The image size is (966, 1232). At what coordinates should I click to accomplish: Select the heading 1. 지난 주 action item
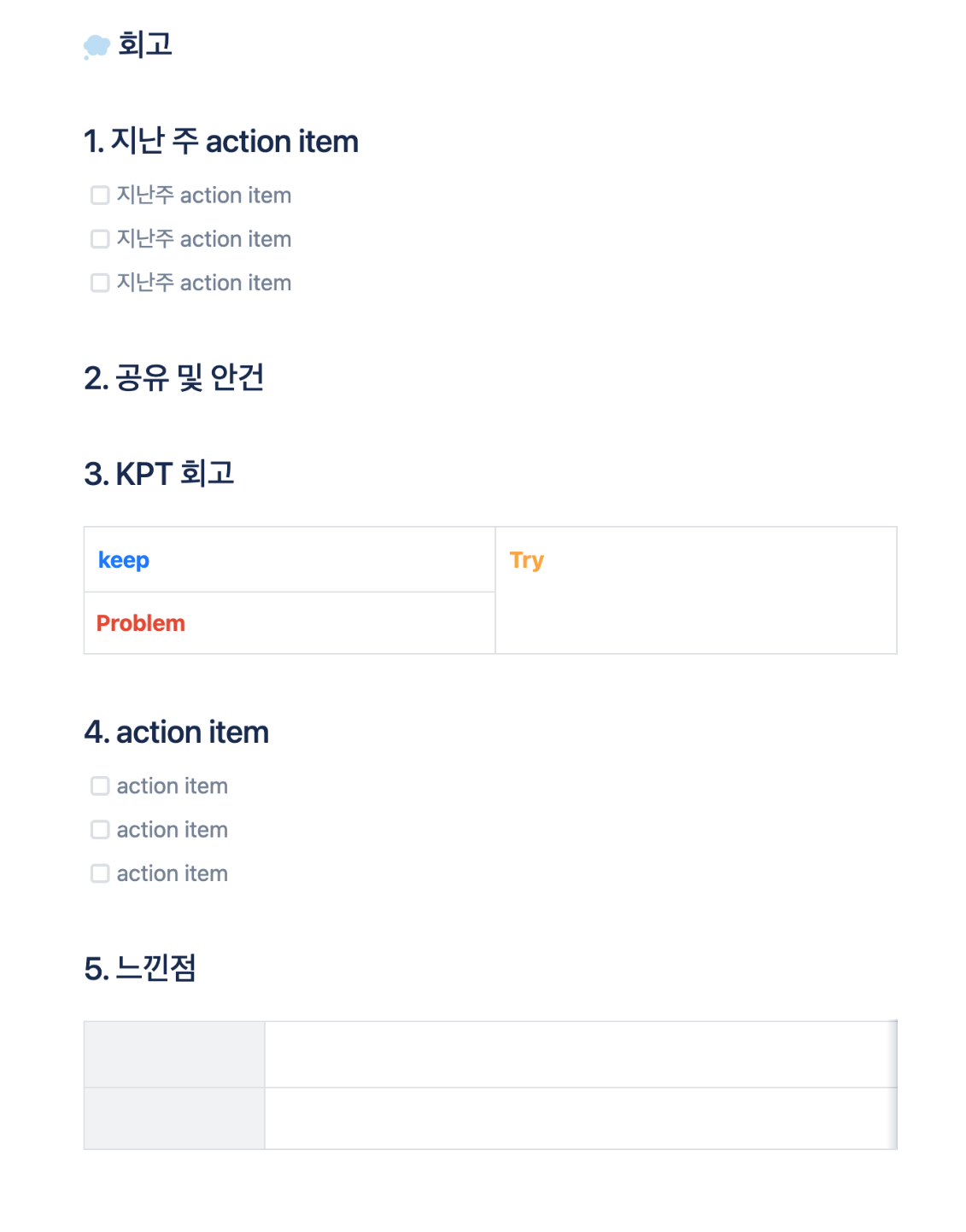(x=221, y=142)
